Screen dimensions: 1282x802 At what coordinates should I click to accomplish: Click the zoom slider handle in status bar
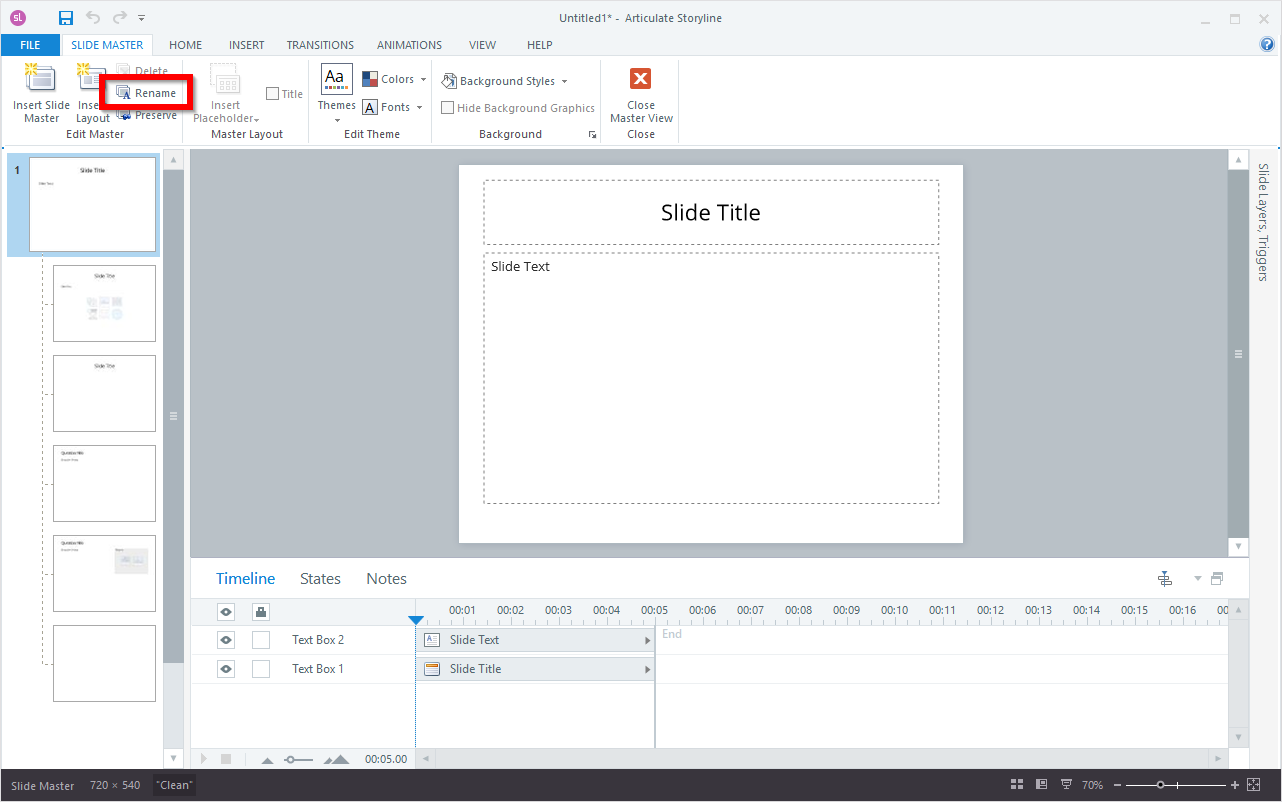[x=1160, y=785]
